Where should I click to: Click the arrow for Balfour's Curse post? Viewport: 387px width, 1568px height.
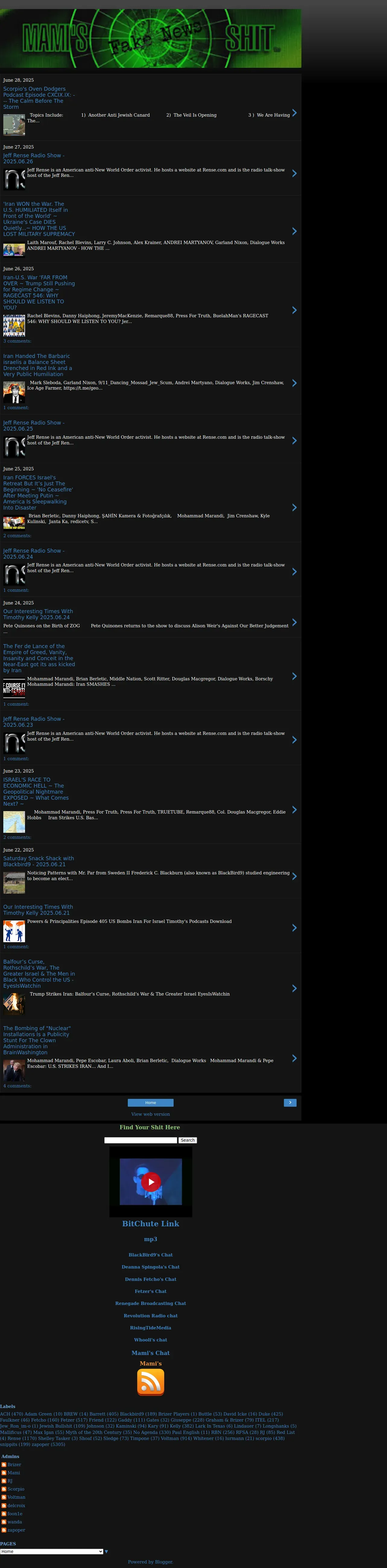click(x=294, y=989)
